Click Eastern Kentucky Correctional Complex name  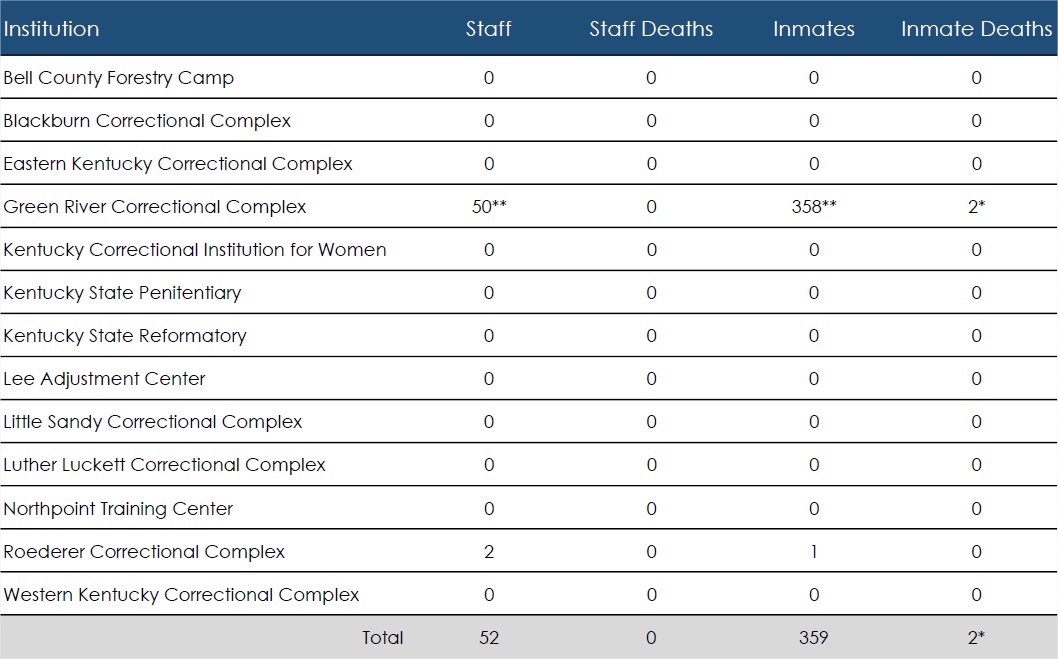[178, 164]
